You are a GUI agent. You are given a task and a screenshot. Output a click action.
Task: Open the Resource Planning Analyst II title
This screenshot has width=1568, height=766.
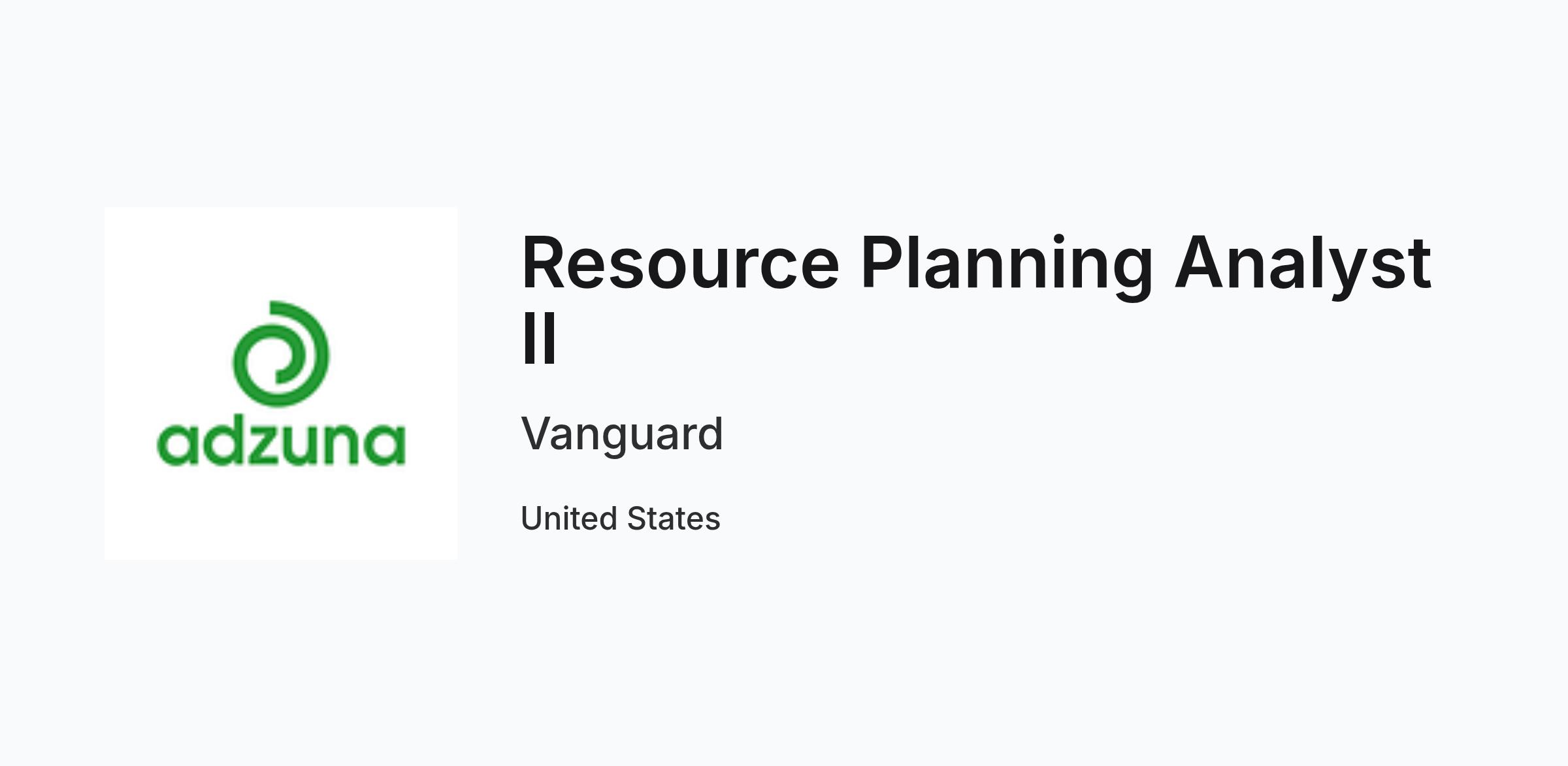[976, 300]
